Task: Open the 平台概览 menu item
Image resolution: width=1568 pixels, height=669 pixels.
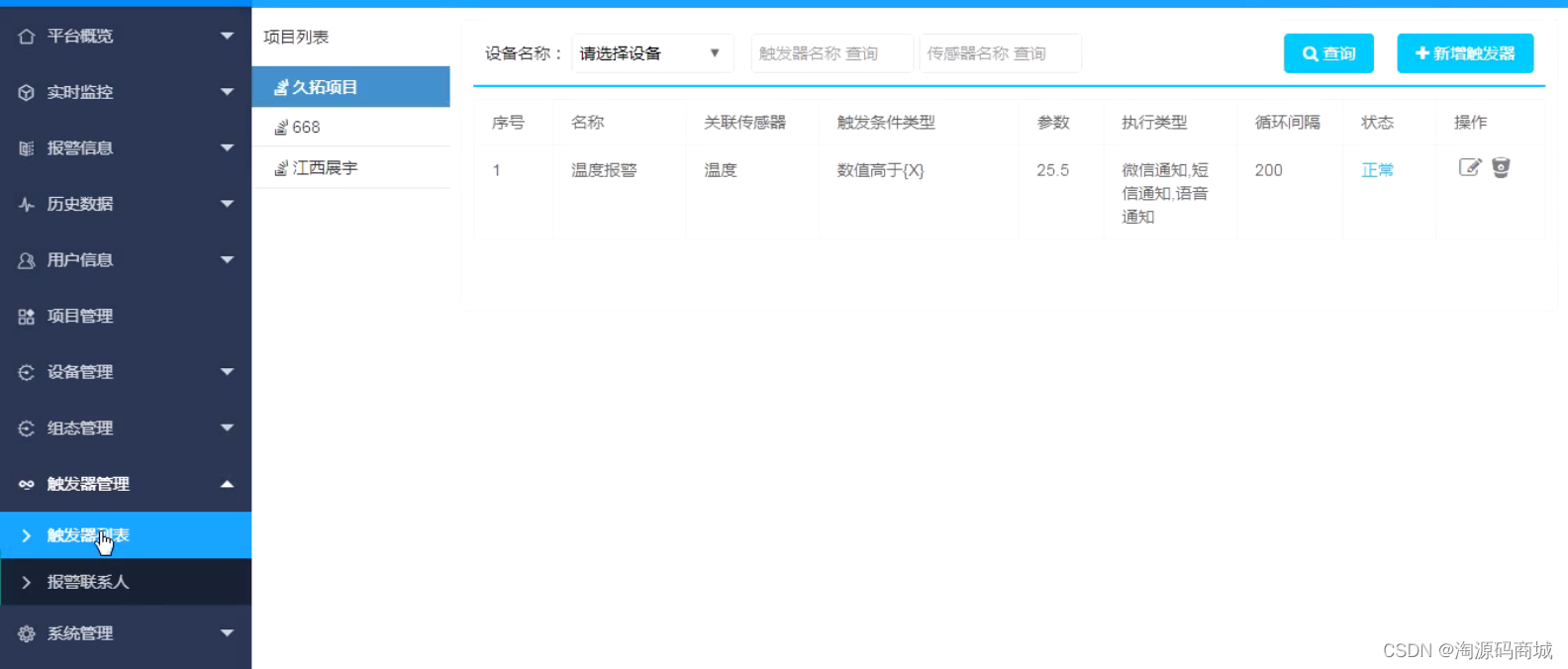Action: [x=126, y=36]
